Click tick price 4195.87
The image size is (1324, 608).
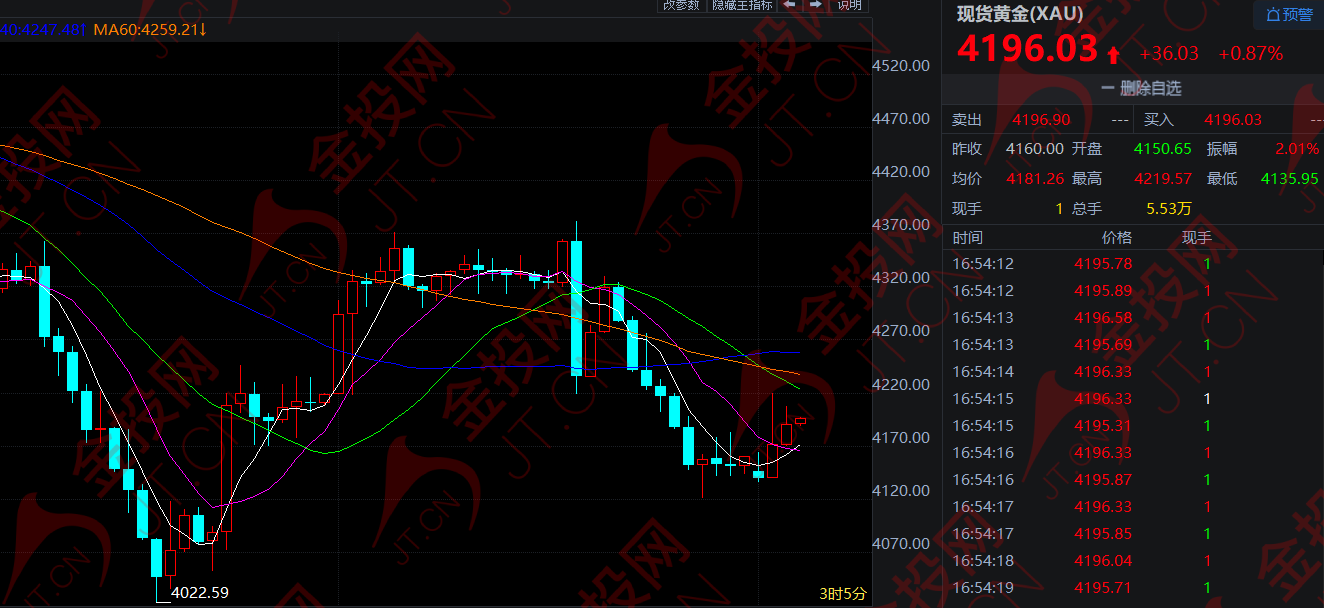[1103, 480]
